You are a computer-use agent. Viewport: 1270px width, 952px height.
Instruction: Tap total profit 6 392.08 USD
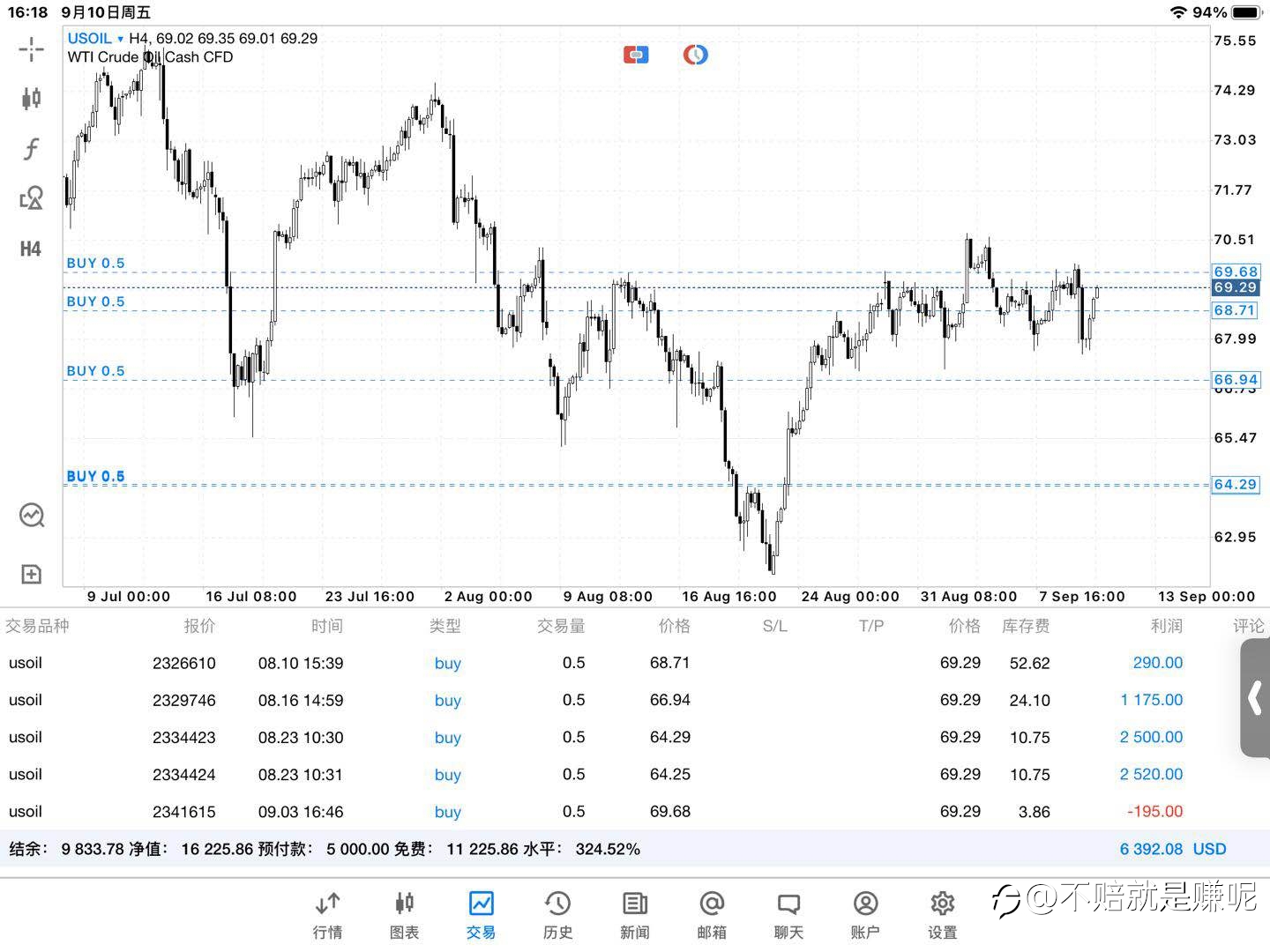1173,849
